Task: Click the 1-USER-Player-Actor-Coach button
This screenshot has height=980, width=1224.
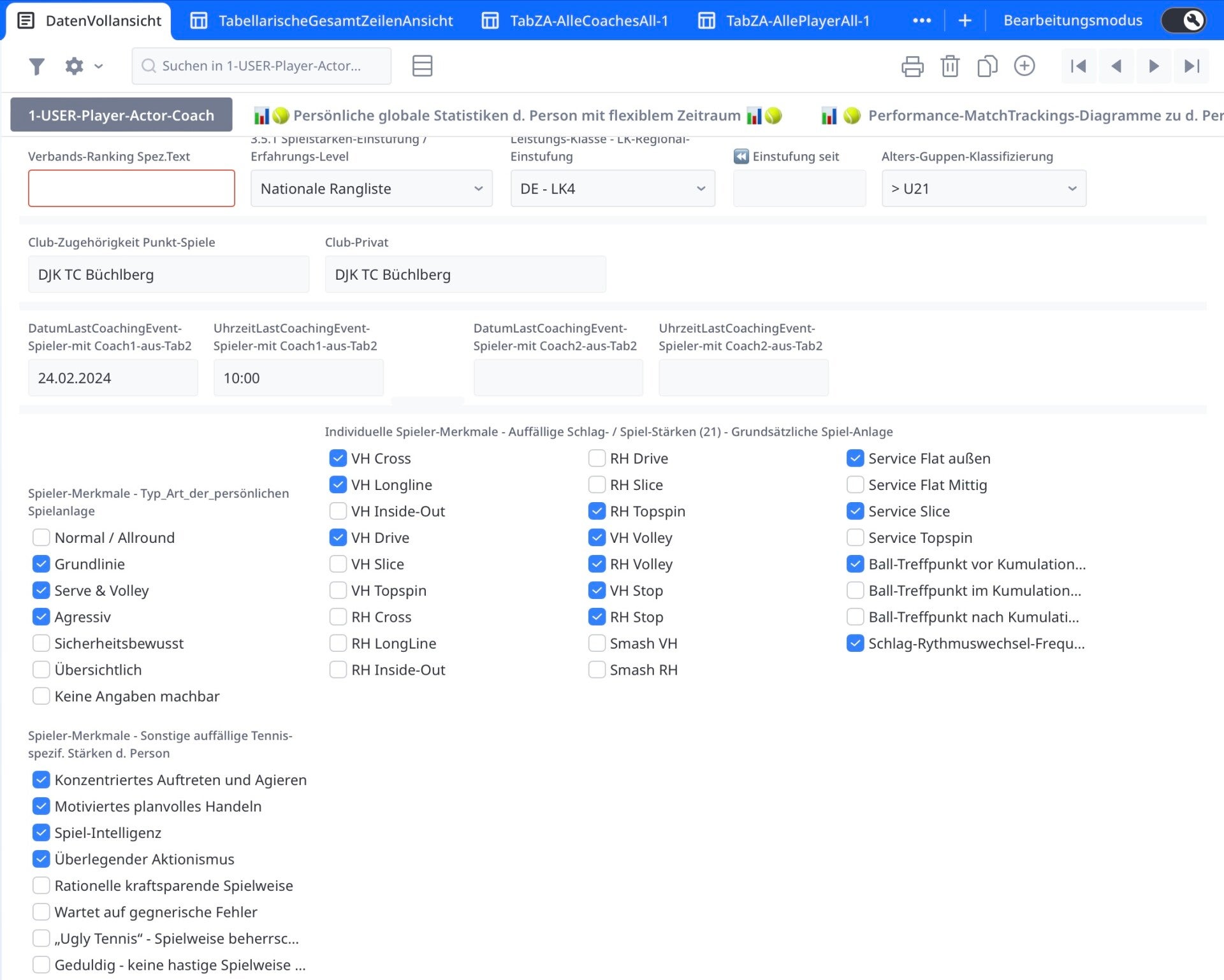Action: (x=121, y=115)
